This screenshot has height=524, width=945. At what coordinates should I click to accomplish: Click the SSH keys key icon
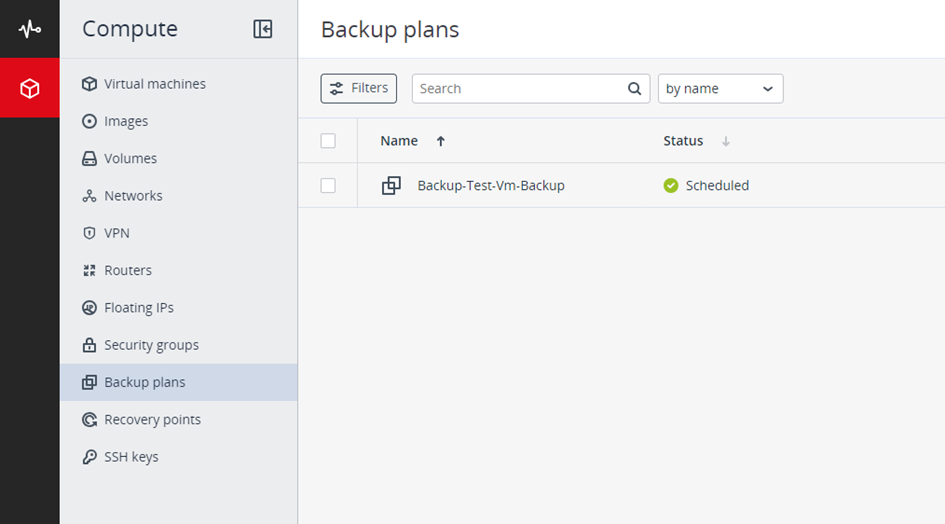click(90, 457)
